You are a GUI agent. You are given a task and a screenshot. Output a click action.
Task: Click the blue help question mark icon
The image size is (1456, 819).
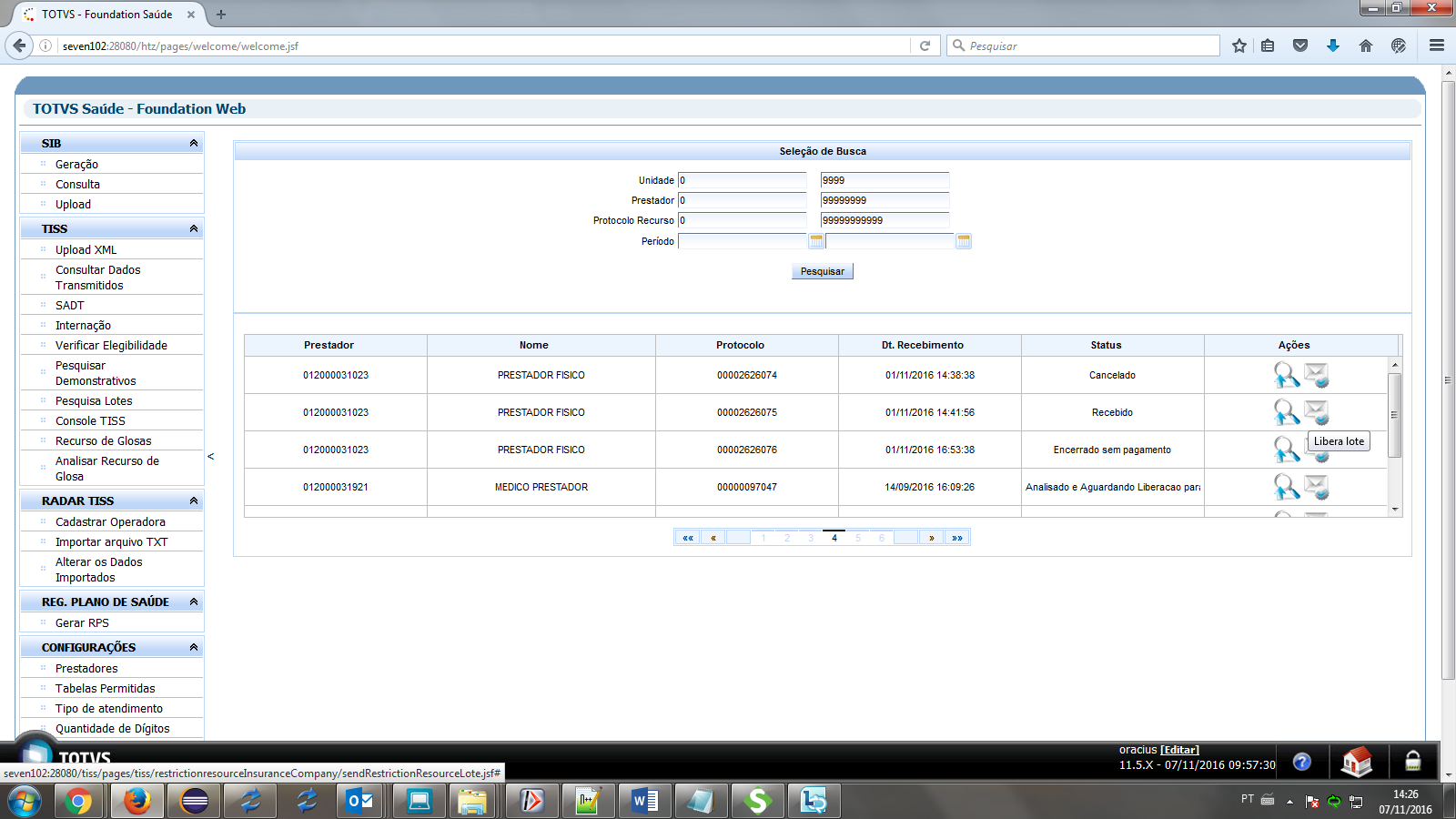pos(1302,762)
